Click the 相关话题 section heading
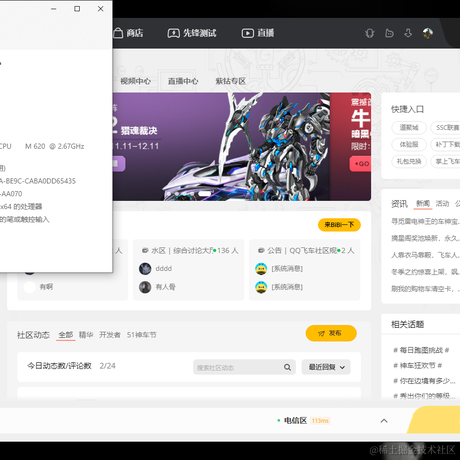This screenshot has width=460, height=460. tap(407, 324)
